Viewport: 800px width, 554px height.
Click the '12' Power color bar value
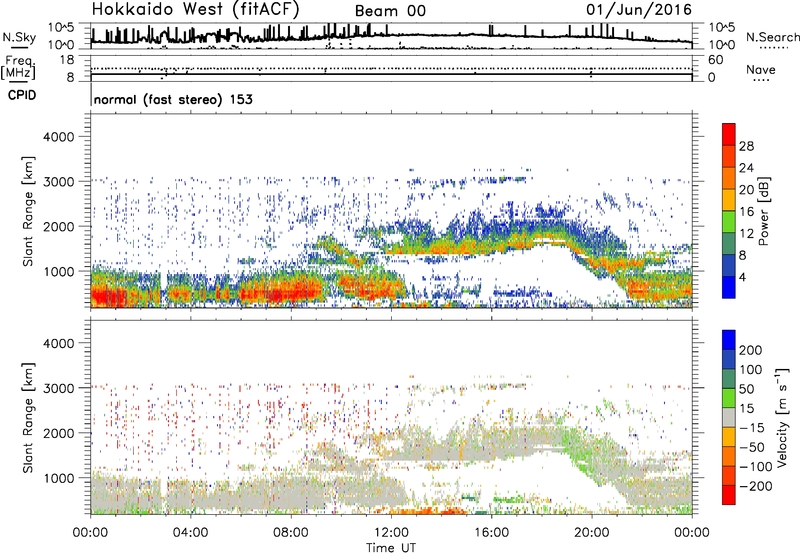(x=746, y=234)
